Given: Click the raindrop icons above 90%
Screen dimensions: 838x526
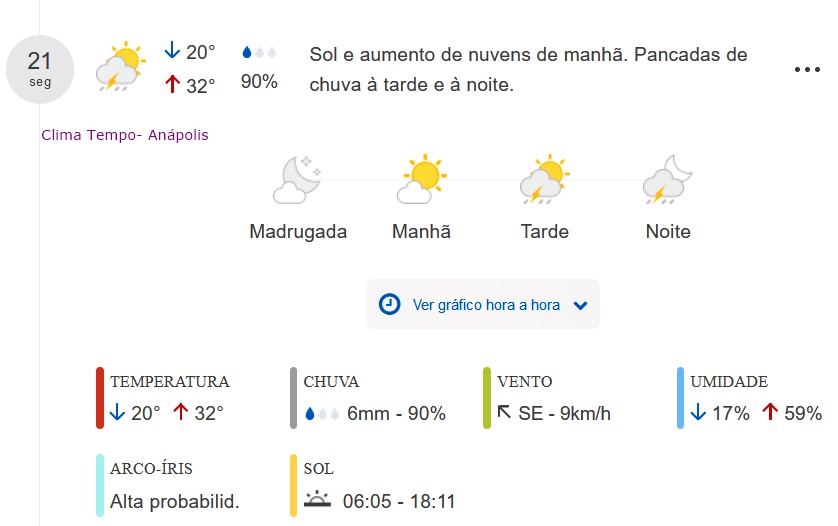Looking at the screenshot, I should click(259, 52).
